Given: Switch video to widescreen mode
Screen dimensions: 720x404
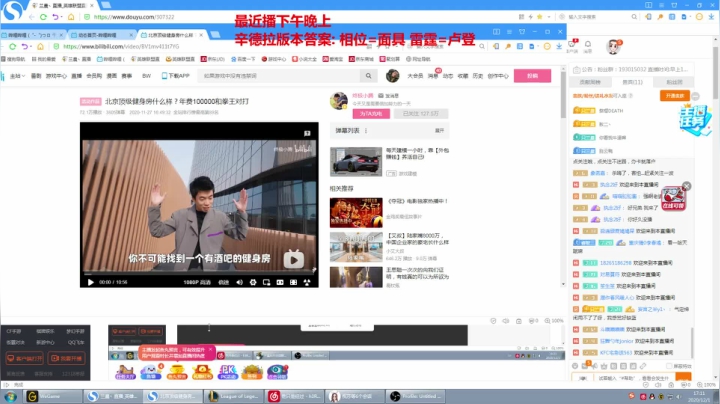Looking at the screenshot, I should 280,282.
